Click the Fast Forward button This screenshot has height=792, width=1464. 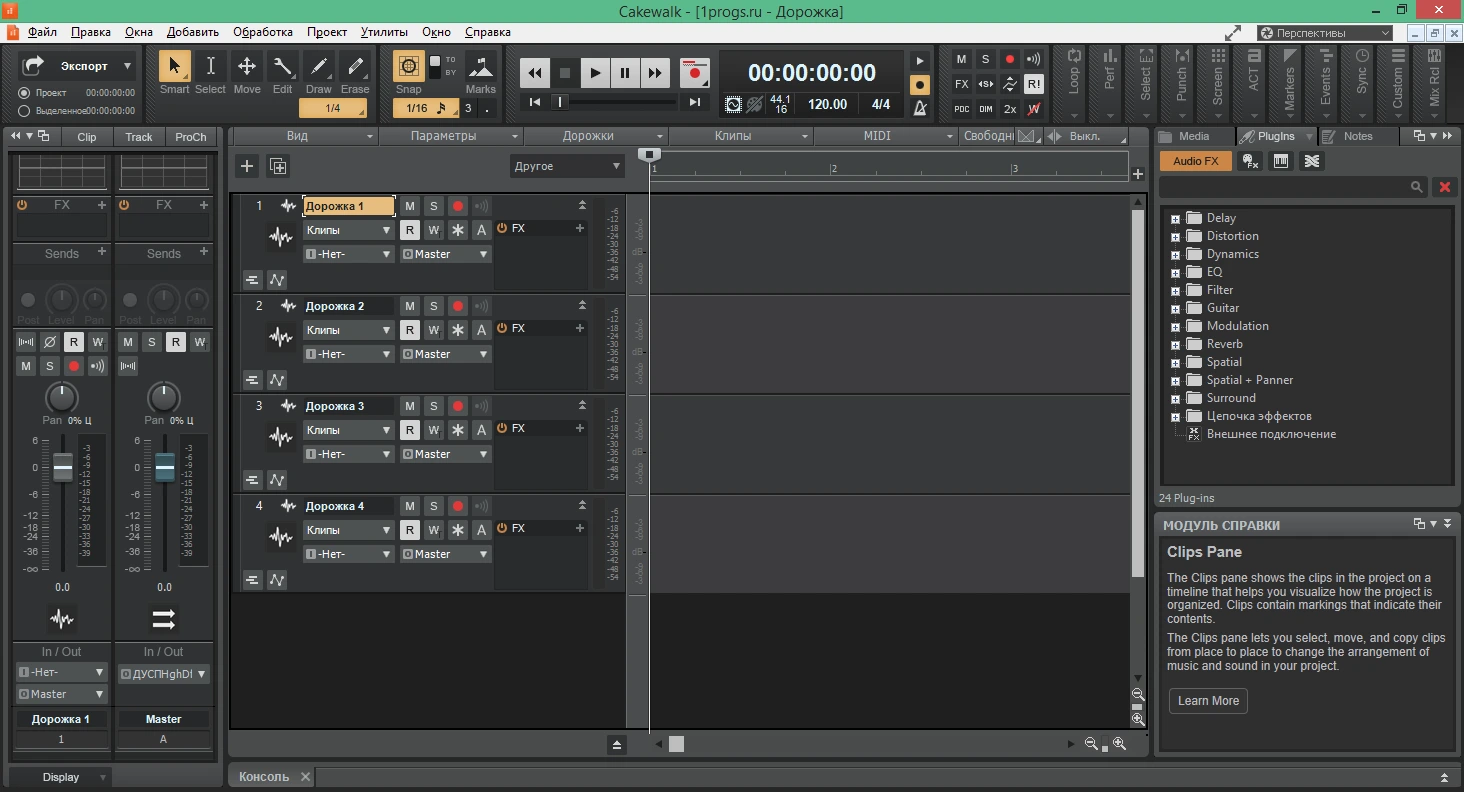pyautogui.click(x=655, y=73)
